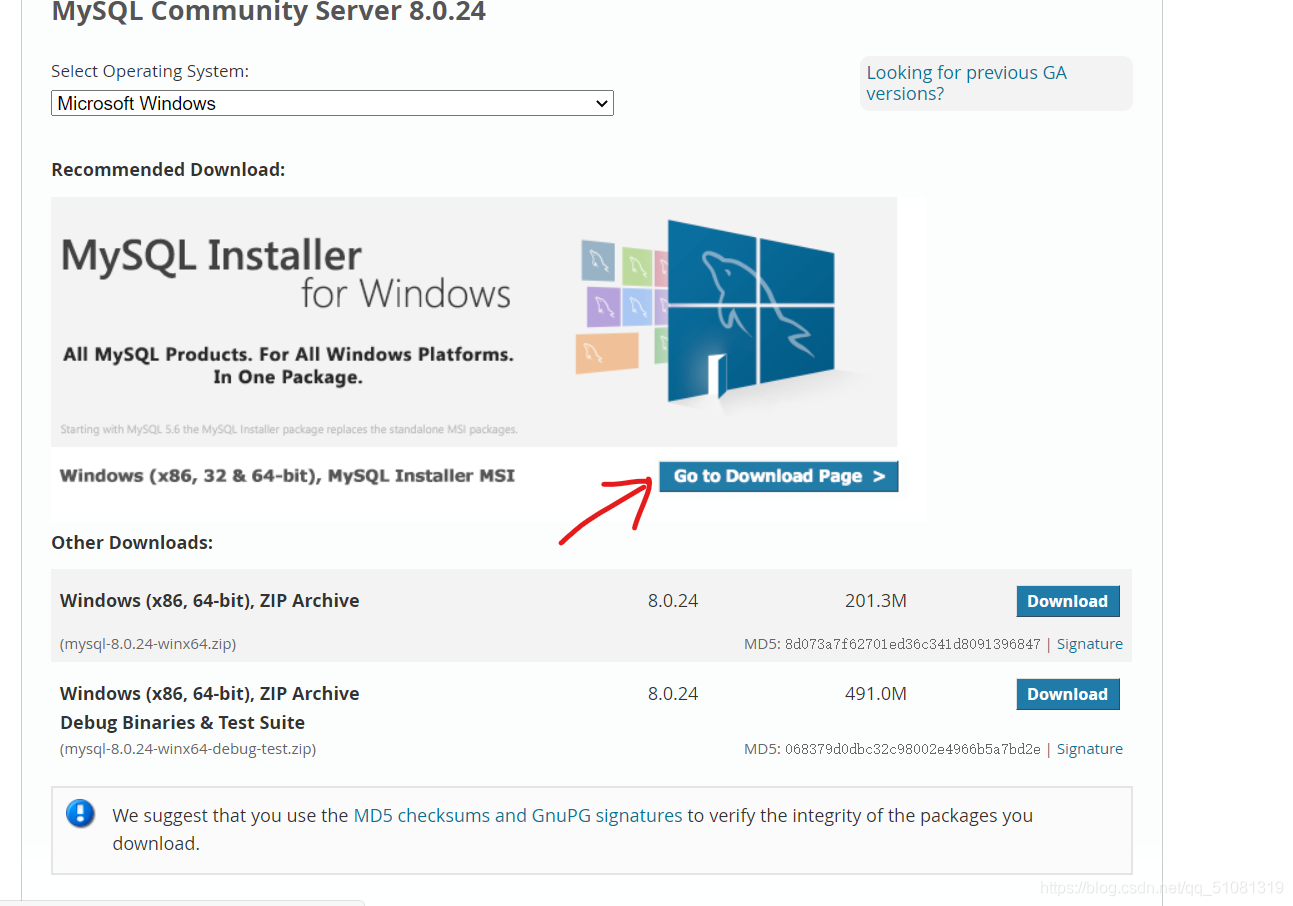The width and height of the screenshot is (1293, 906).
Task: Click the blue info exclamation icon
Action: [80, 813]
